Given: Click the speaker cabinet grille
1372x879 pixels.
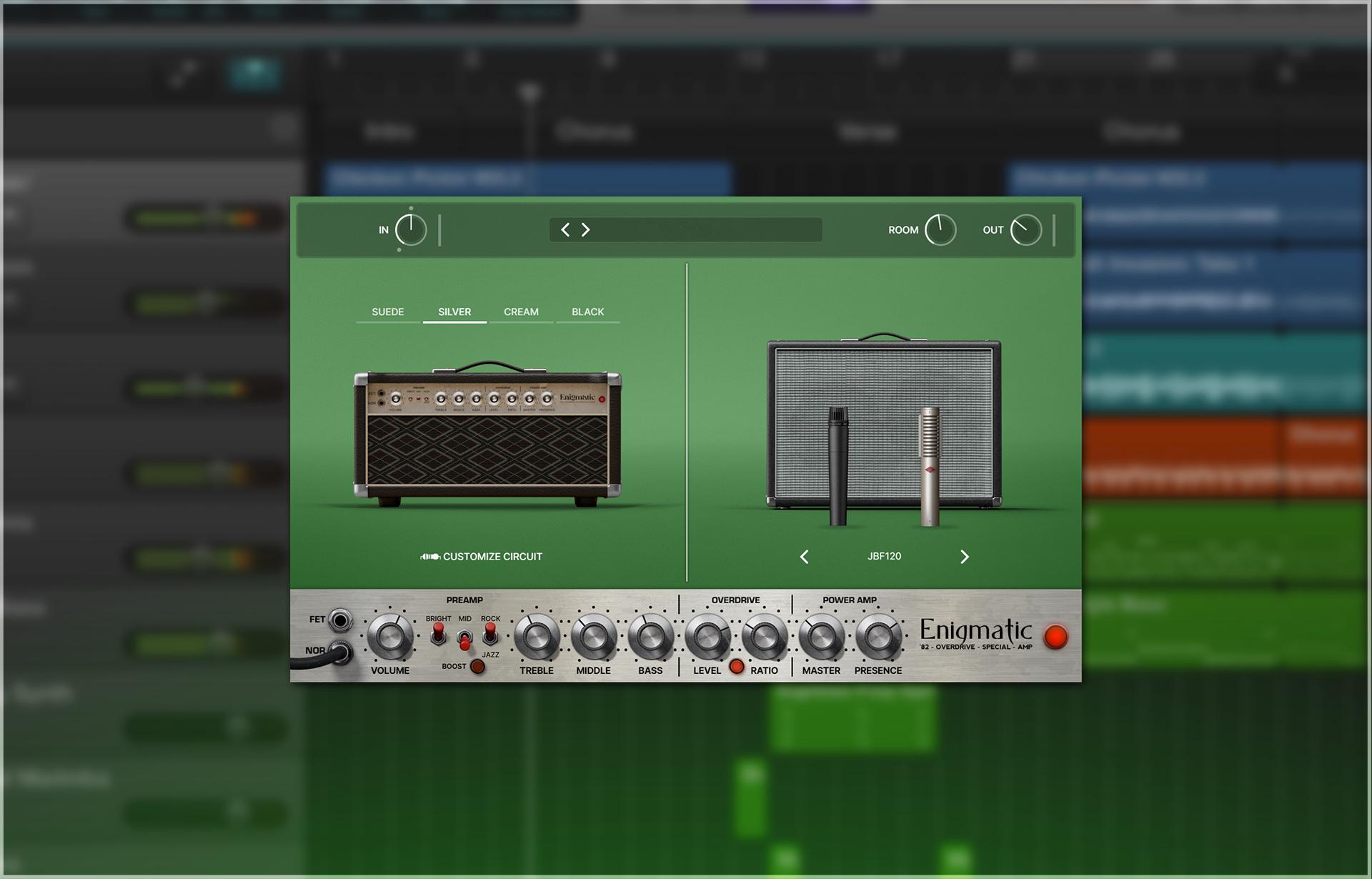Looking at the screenshot, I should click(x=884, y=423).
